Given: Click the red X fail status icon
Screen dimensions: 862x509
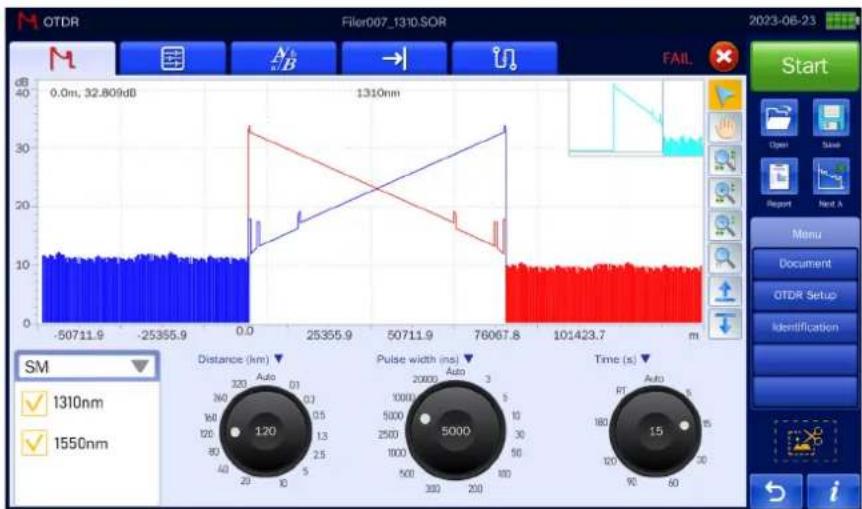Looking at the screenshot, I should click(723, 57).
